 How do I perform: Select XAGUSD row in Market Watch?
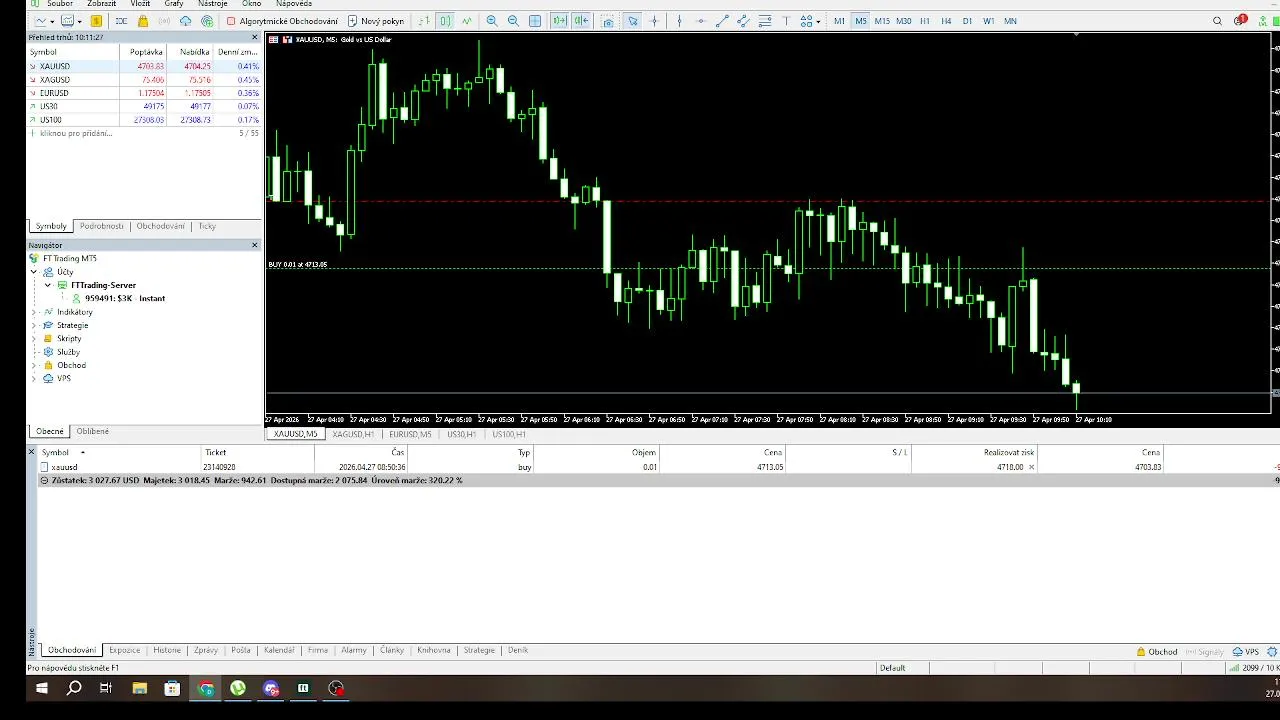click(146, 79)
